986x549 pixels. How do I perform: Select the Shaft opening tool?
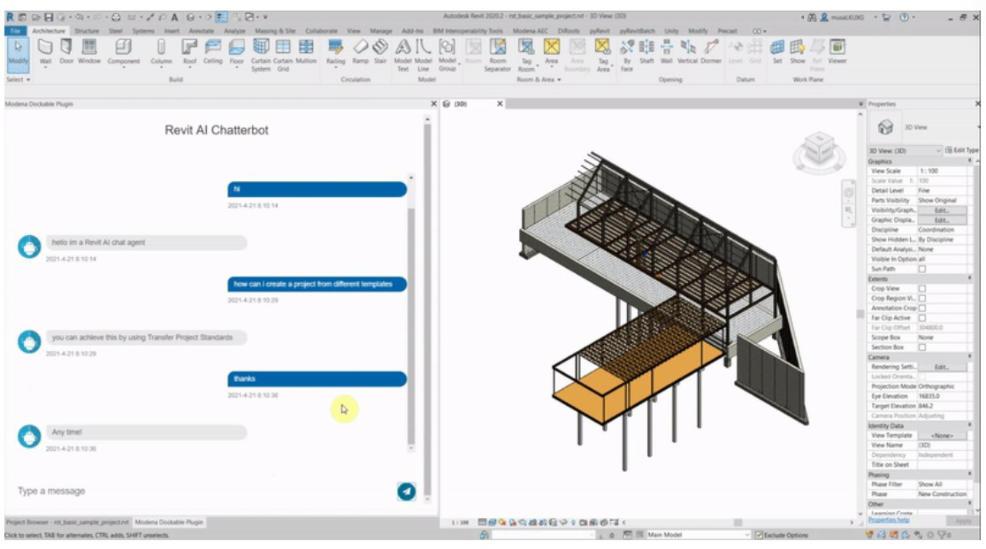pos(646,52)
